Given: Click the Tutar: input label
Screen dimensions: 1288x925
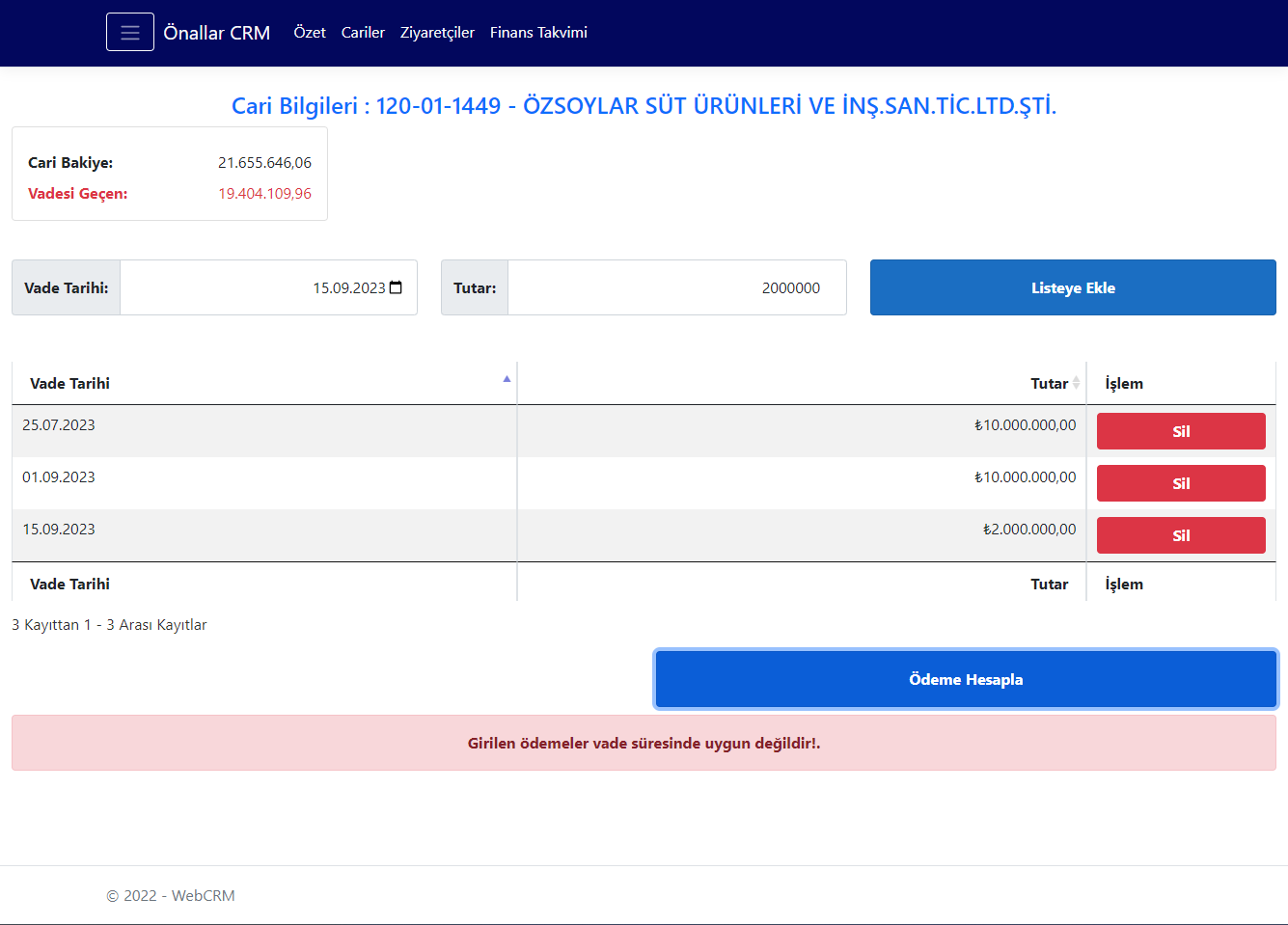Looking at the screenshot, I should (475, 287).
